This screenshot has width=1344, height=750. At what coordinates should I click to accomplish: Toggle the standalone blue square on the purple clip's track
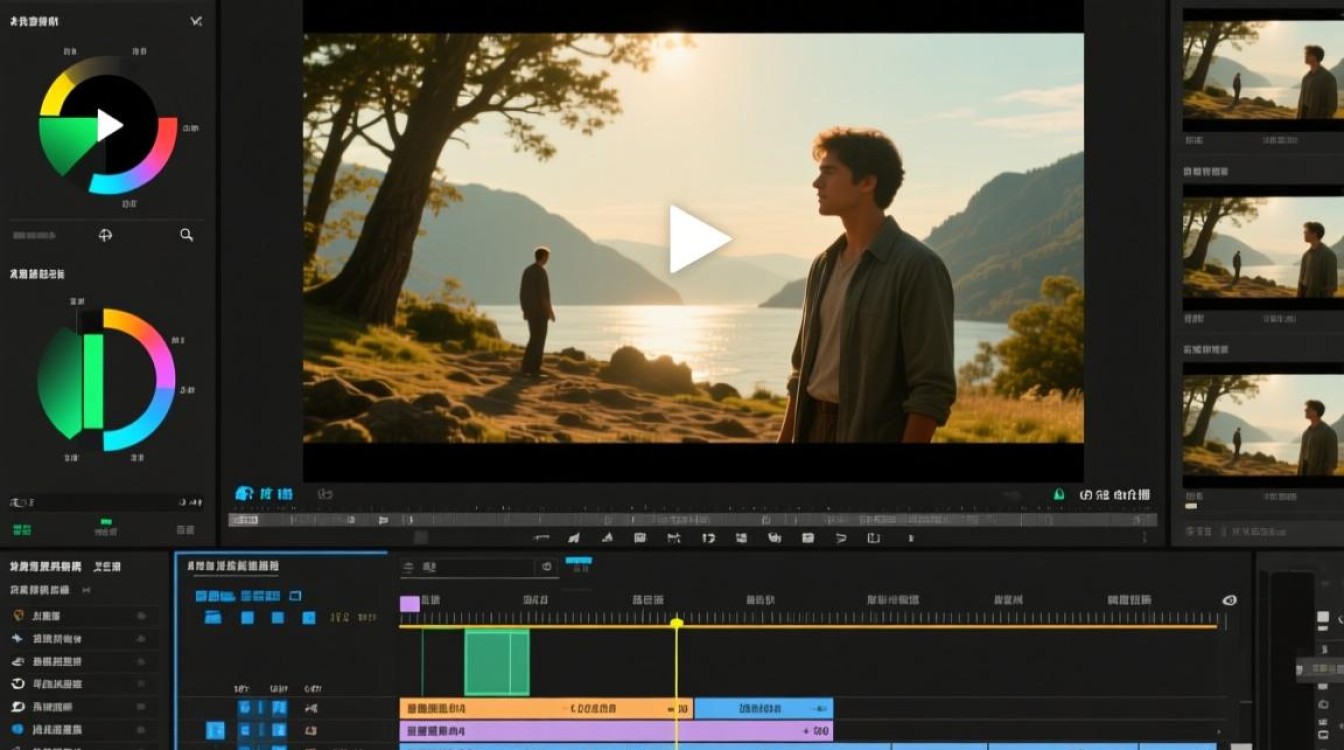(x=215, y=731)
